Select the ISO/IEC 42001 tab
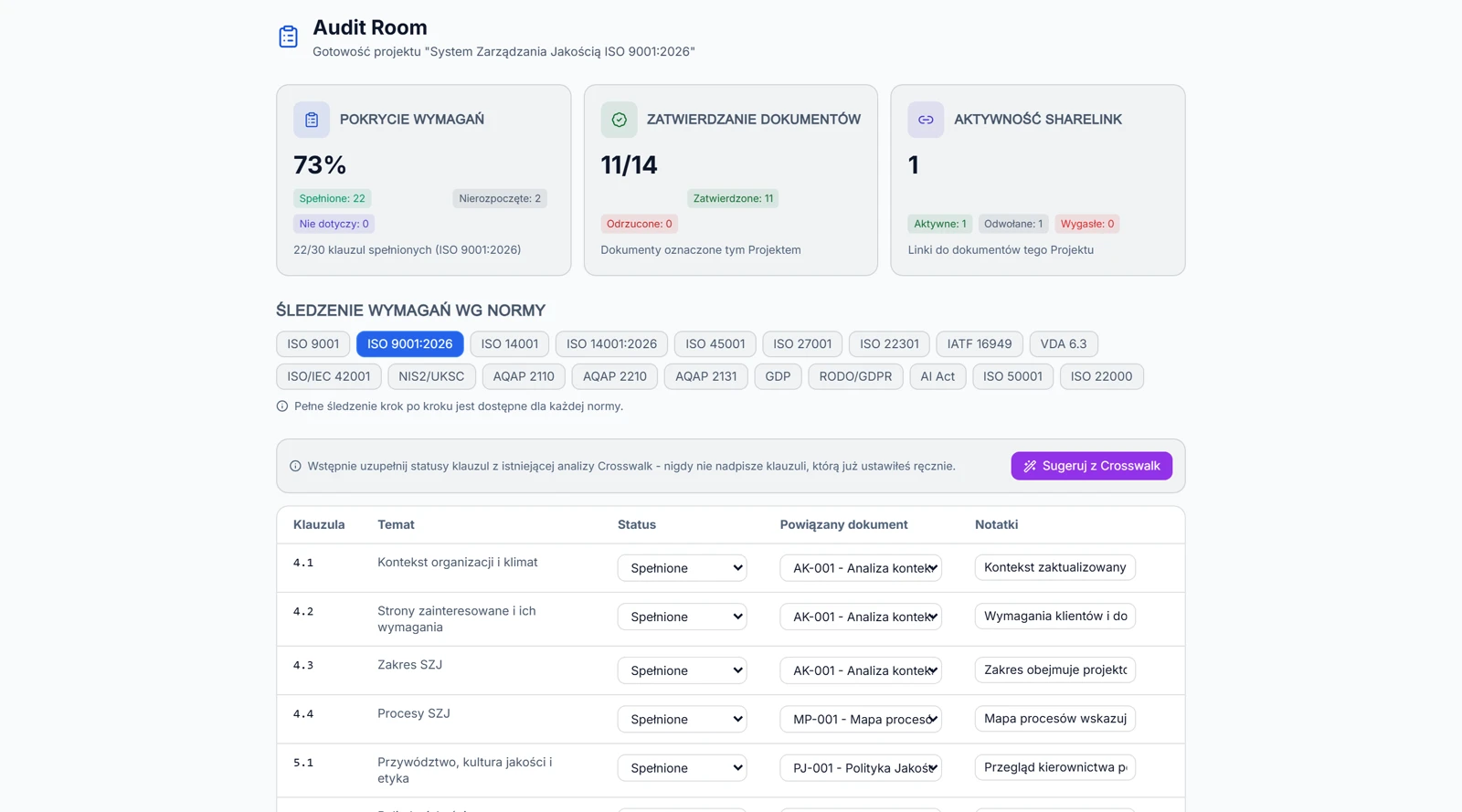1462x812 pixels. pyautogui.click(x=329, y=376)
